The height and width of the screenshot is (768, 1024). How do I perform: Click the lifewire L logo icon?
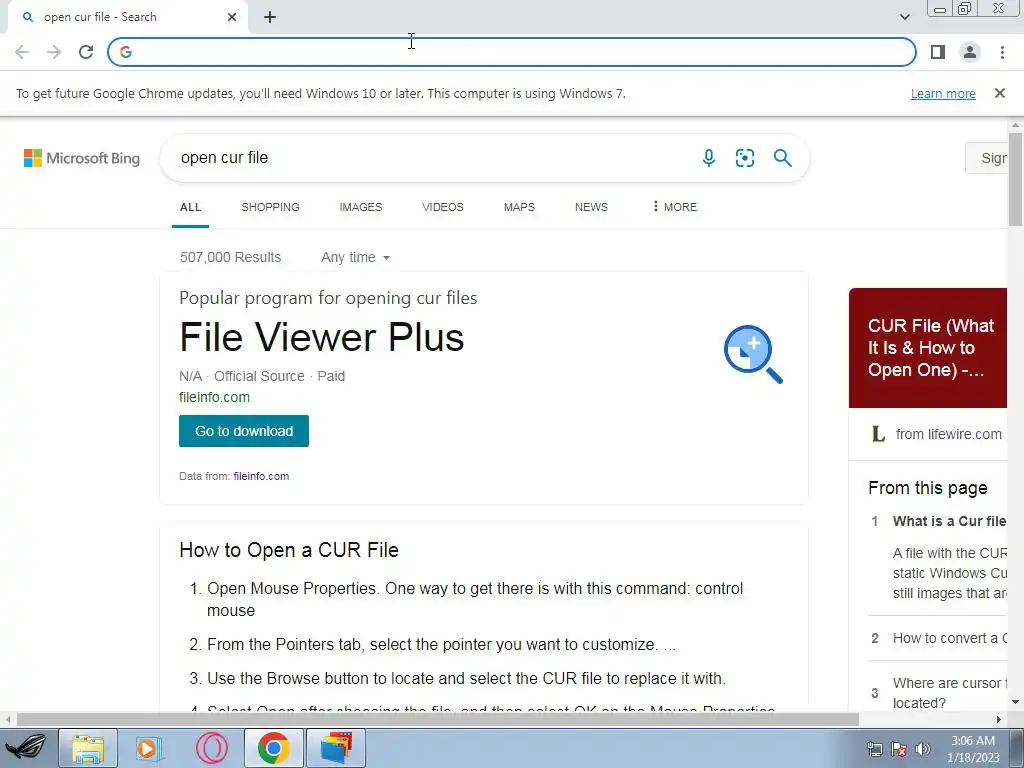coord(878,434)
